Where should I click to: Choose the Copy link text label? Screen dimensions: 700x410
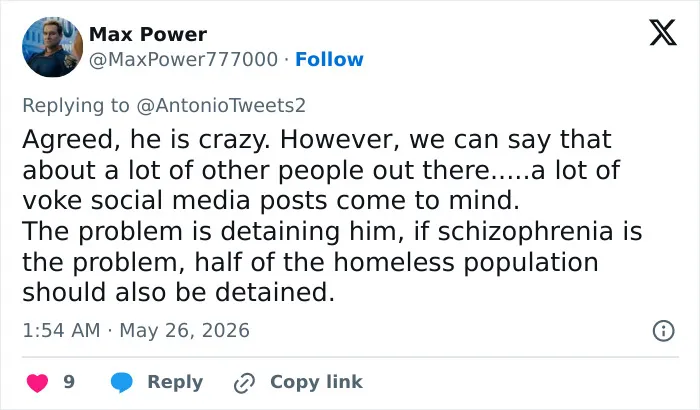(x=316, y=382)
